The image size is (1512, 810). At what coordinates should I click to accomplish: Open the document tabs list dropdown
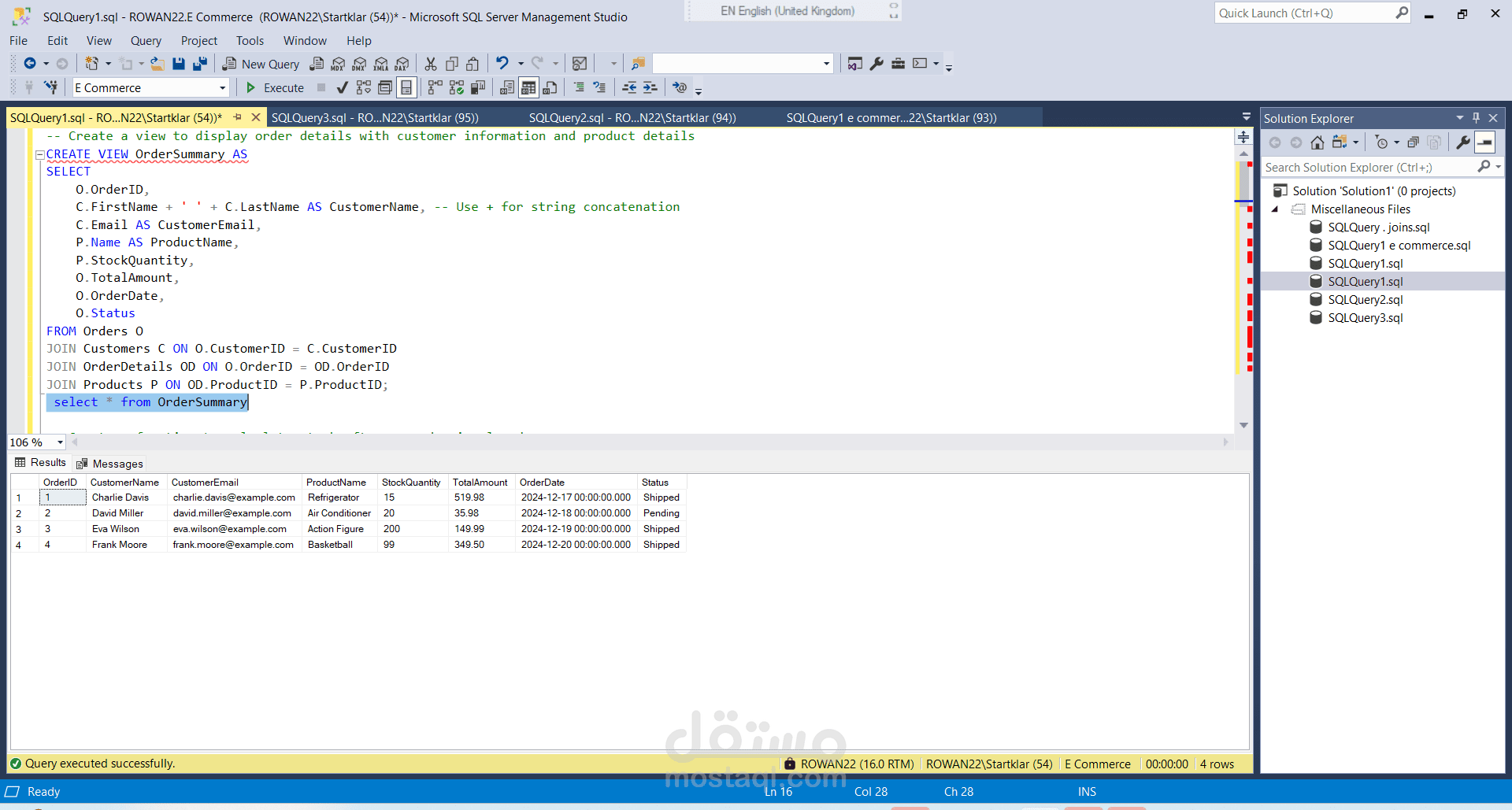pos(1246,117)
